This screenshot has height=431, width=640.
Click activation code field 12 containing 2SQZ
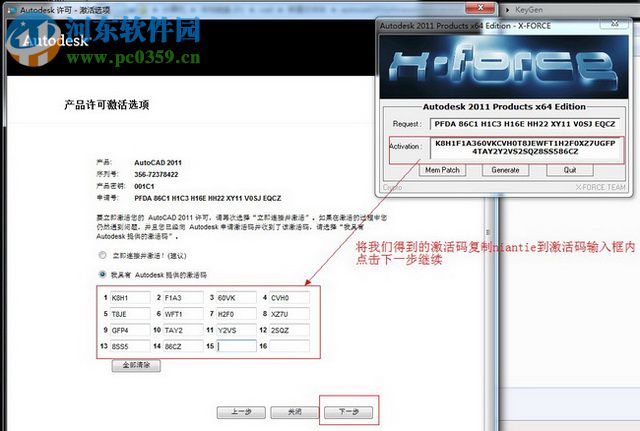289,330
